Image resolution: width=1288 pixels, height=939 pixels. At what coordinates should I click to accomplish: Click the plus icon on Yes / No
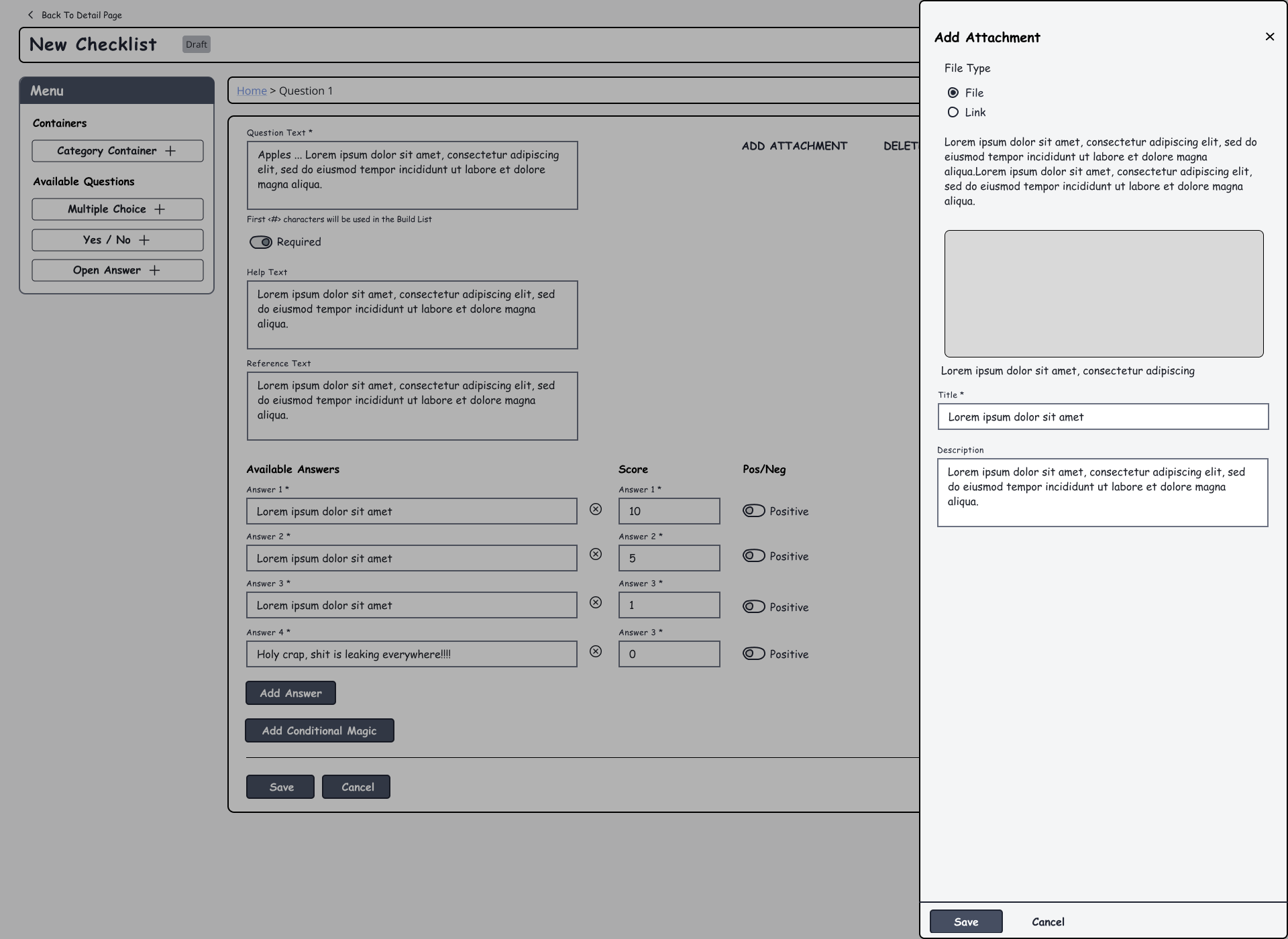(x=144, y=240)
